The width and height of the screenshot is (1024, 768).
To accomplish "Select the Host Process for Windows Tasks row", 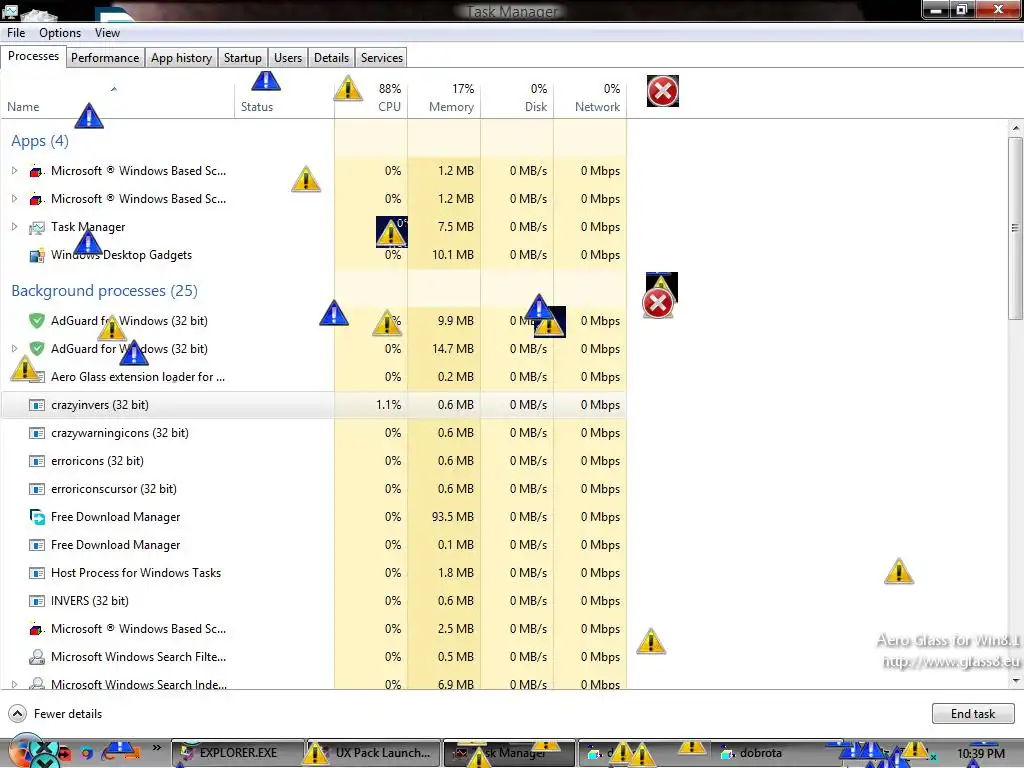I will [313, 573].
